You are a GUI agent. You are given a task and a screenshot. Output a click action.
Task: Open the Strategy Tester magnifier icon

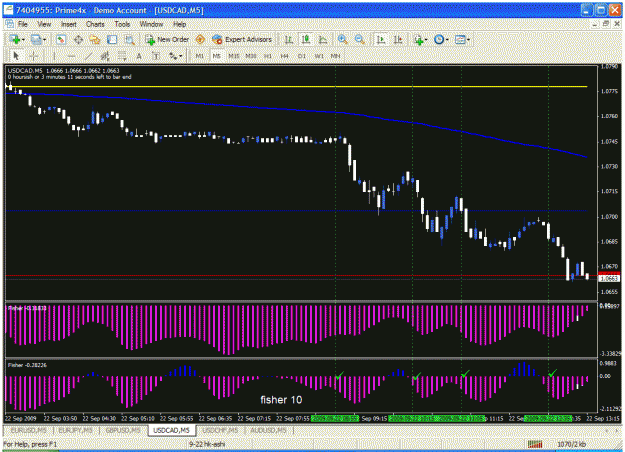coord(129,39)
